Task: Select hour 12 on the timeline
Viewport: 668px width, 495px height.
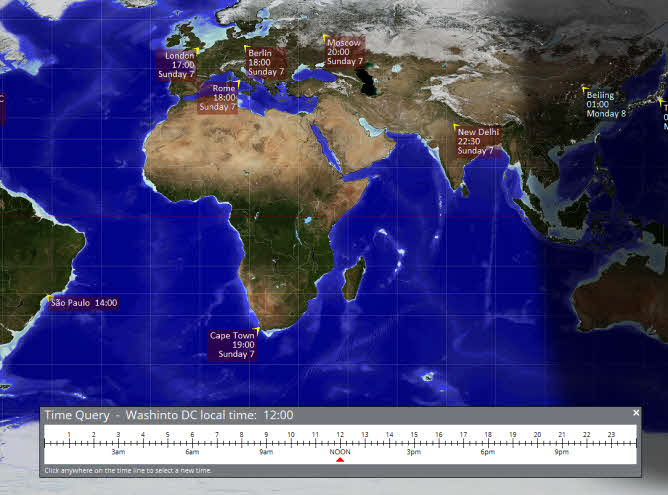Action: [x=340, y=435]
